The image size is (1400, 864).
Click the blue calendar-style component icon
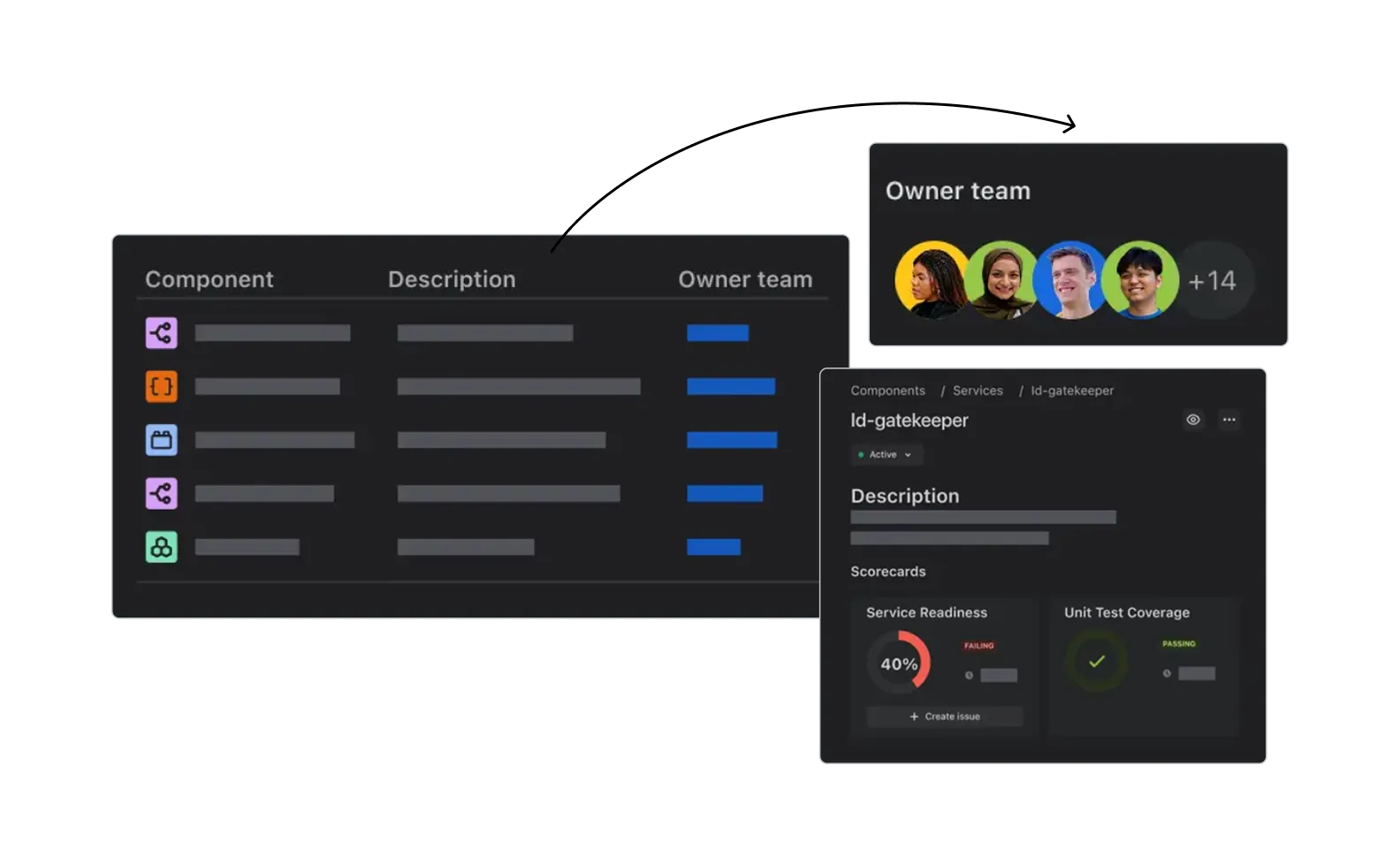(x=161, y=440)
